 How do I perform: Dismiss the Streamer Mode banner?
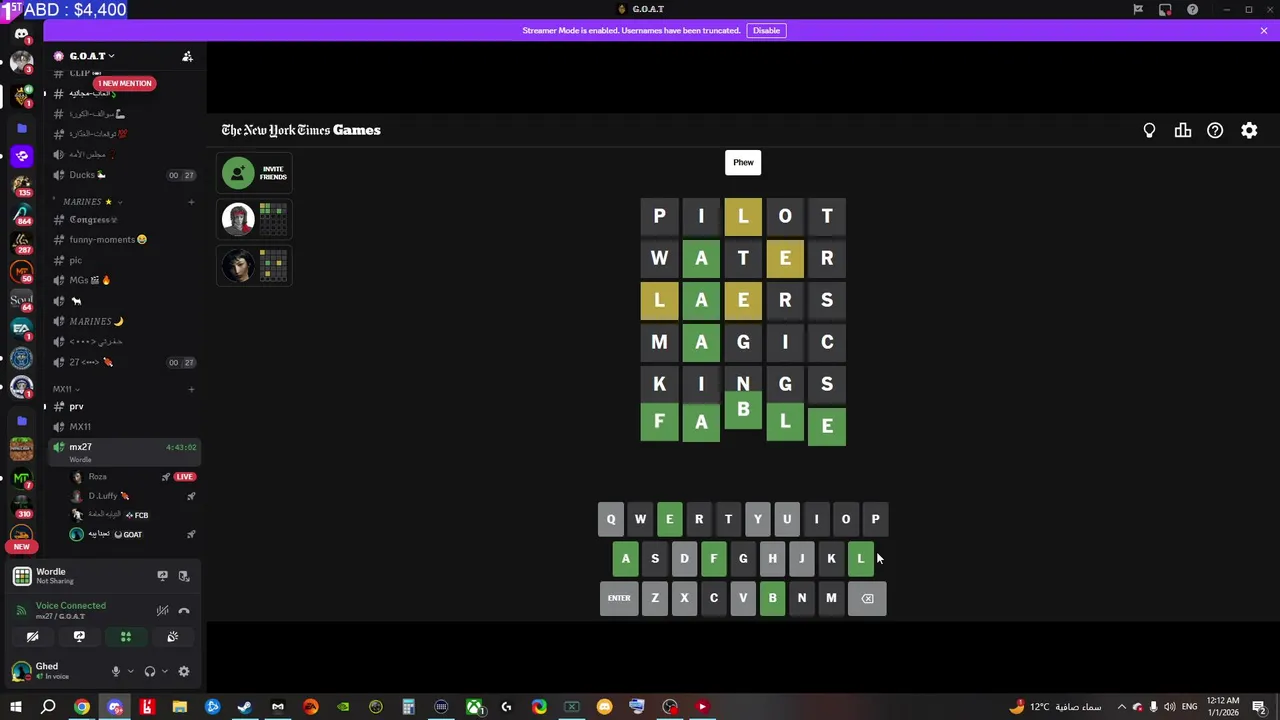[1263, 30]
